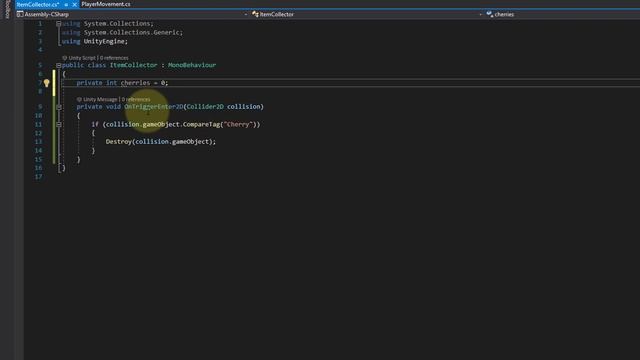
Task: Click the "Cherry" string literal
Action: [238, 124]
